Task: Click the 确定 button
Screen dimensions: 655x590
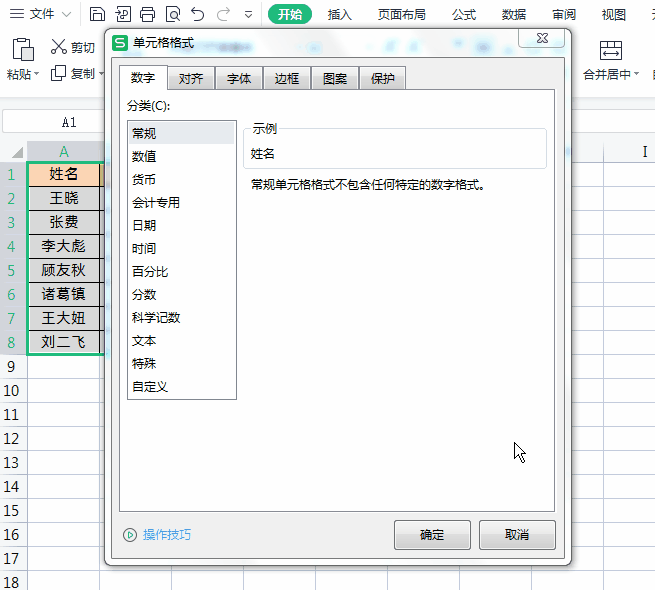Action: (432, 534)
